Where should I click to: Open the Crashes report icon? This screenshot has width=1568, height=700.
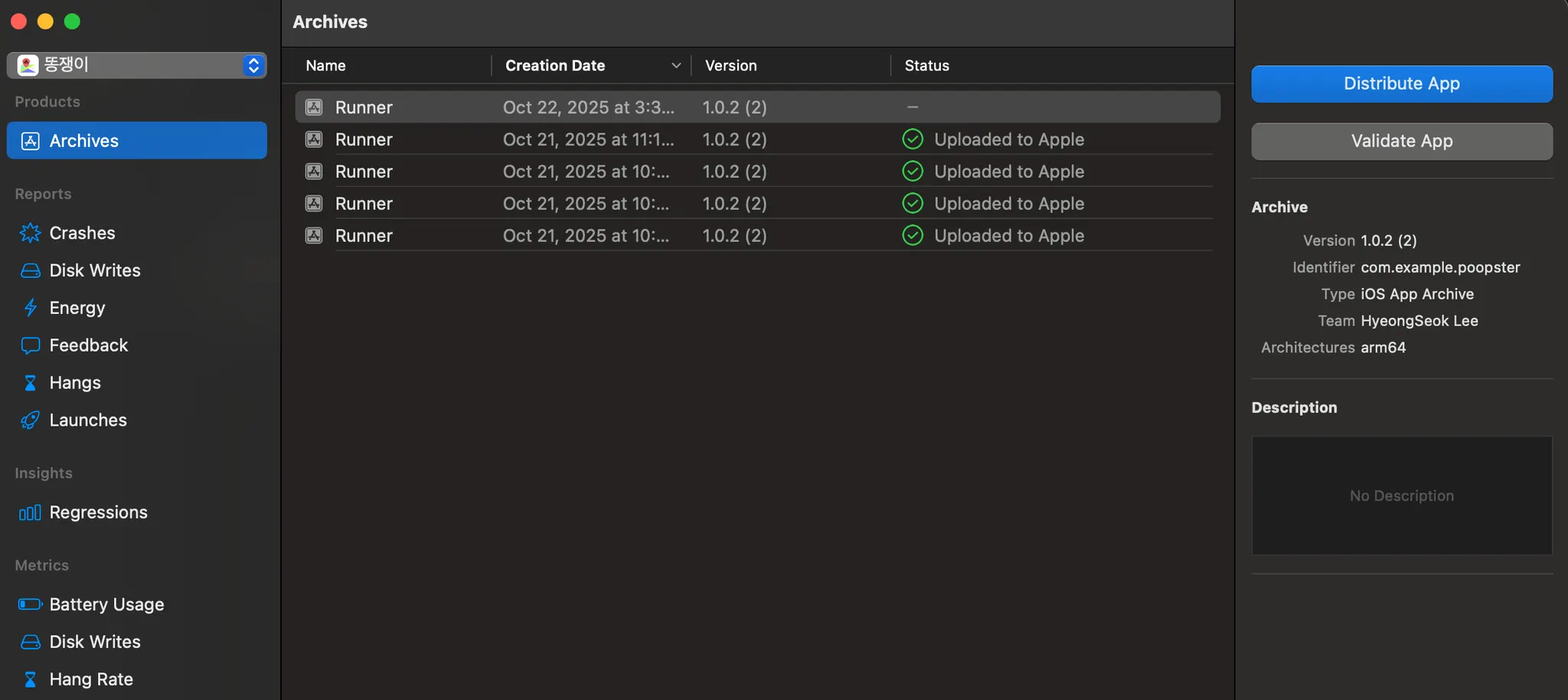30,233
